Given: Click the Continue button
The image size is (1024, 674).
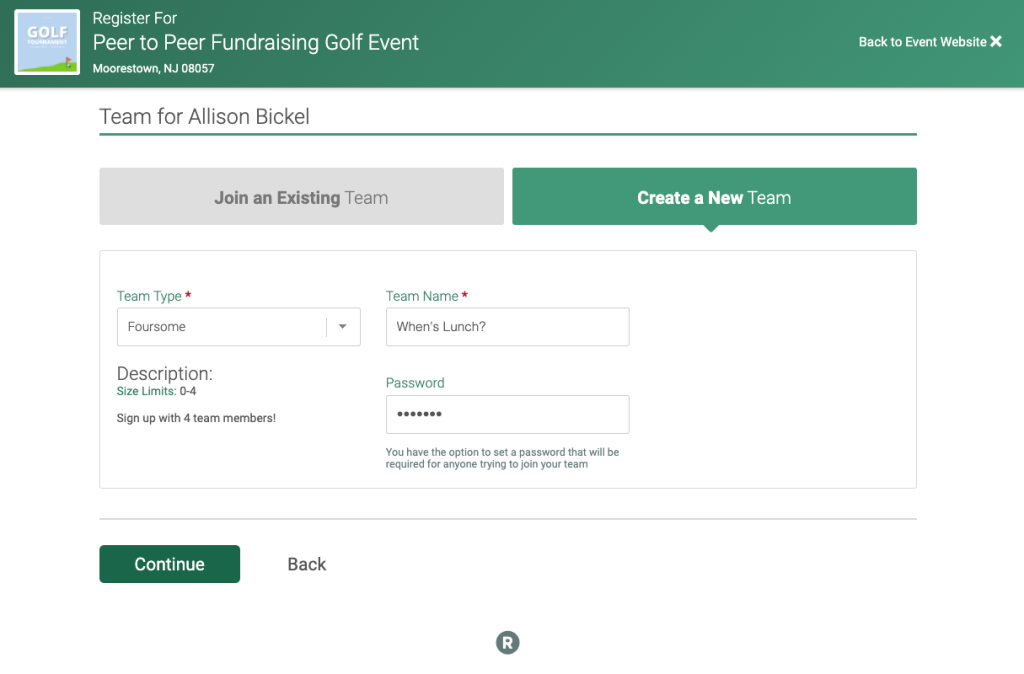Looking at the screenshot, I should (169, 564).
